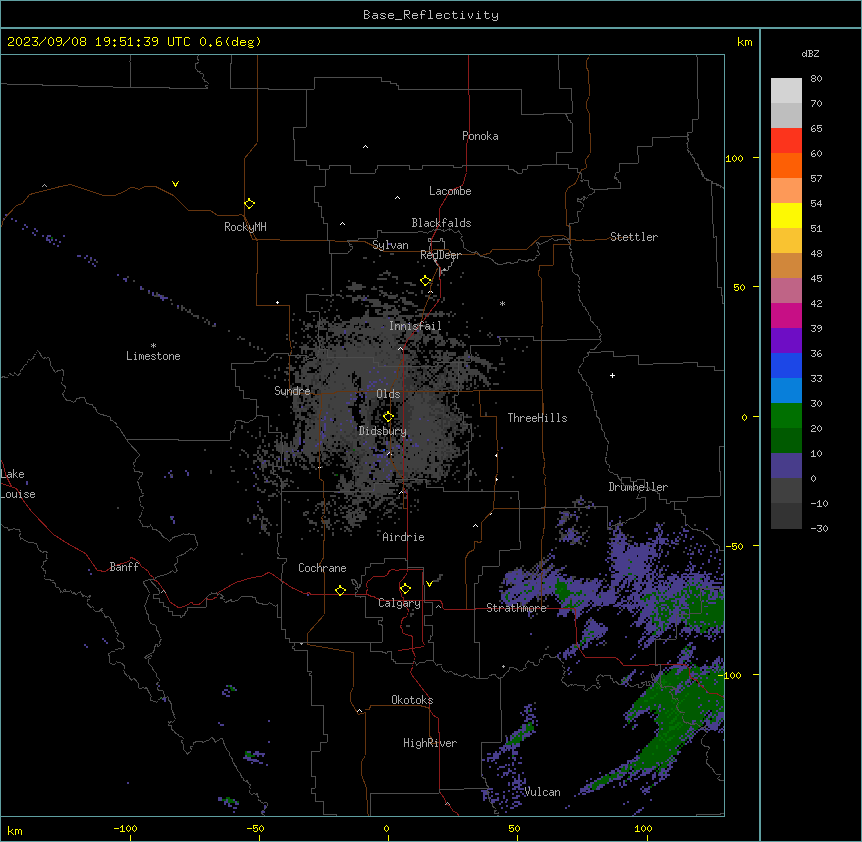
Task: Pick the red 65 dBZ legend swatch
Action: (x=786, y=141)
